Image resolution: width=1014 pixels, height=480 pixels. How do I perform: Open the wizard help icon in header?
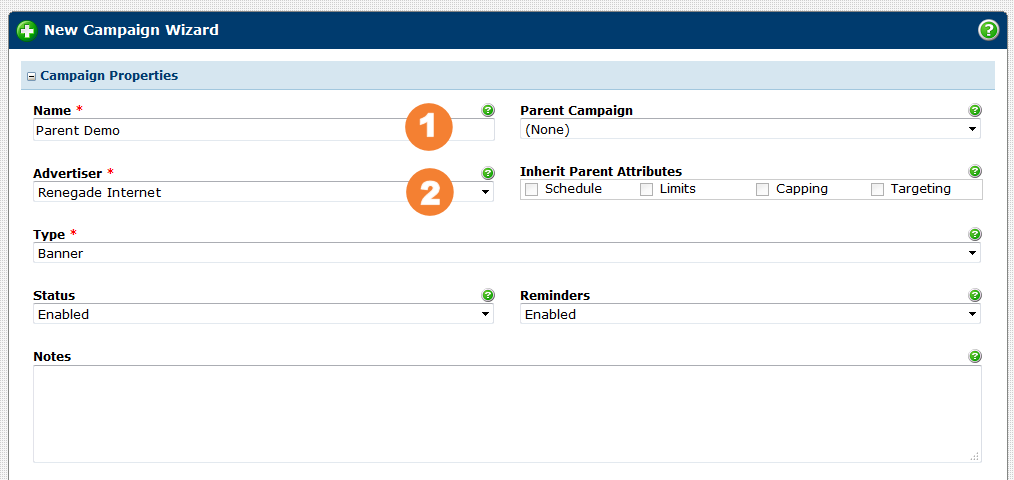click(988, 30)
